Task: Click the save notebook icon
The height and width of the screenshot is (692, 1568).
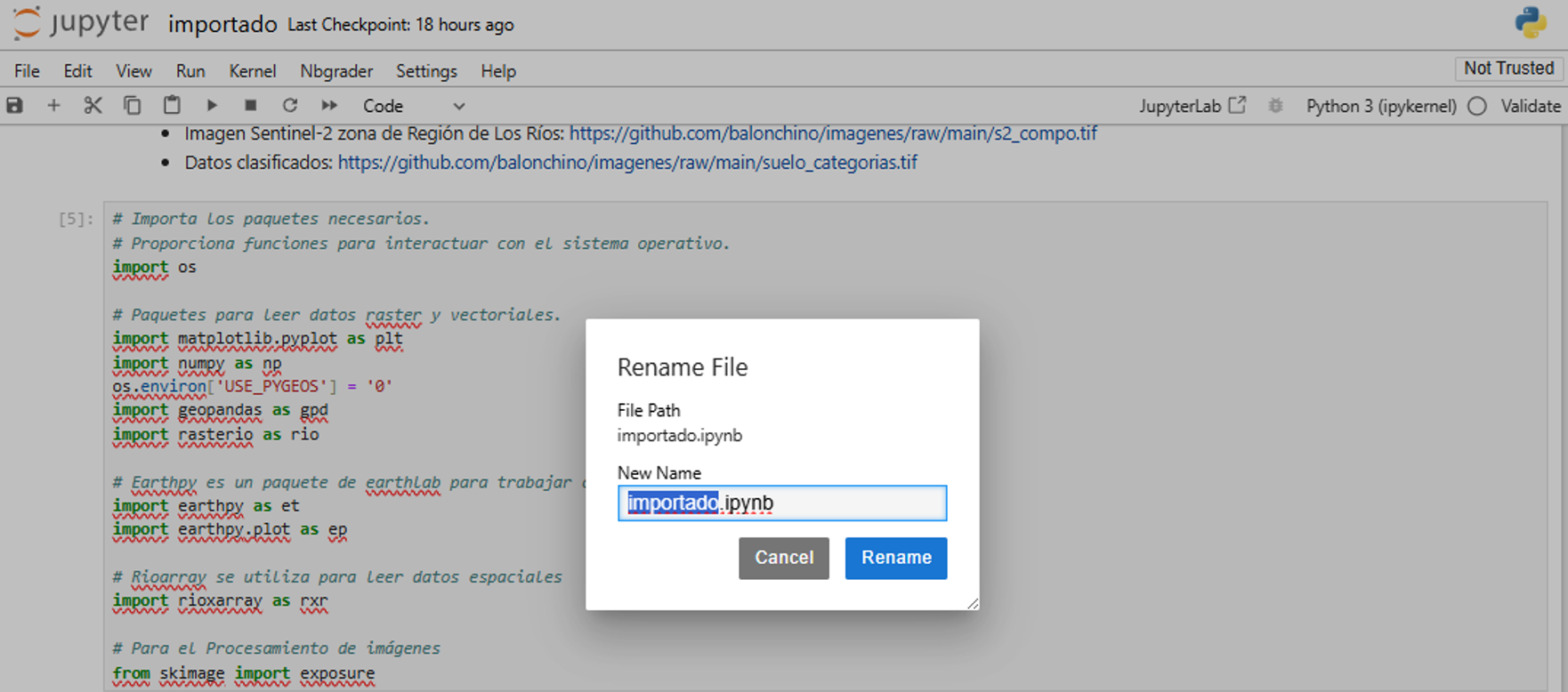Action: point(15,106)
